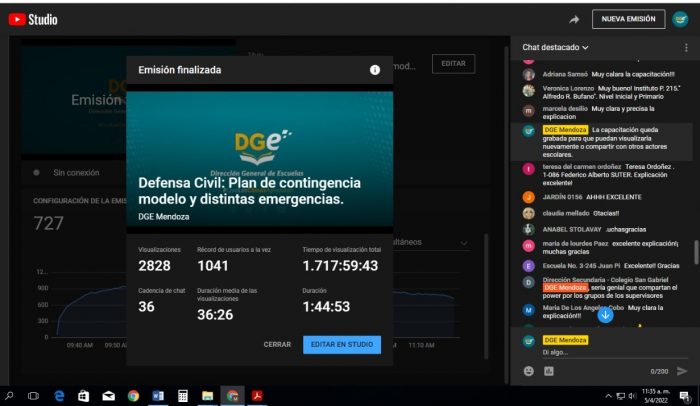Expand the dropdown chevron right of dialog
The width and height of the screenshot is (700, 406).
[464, 243]
